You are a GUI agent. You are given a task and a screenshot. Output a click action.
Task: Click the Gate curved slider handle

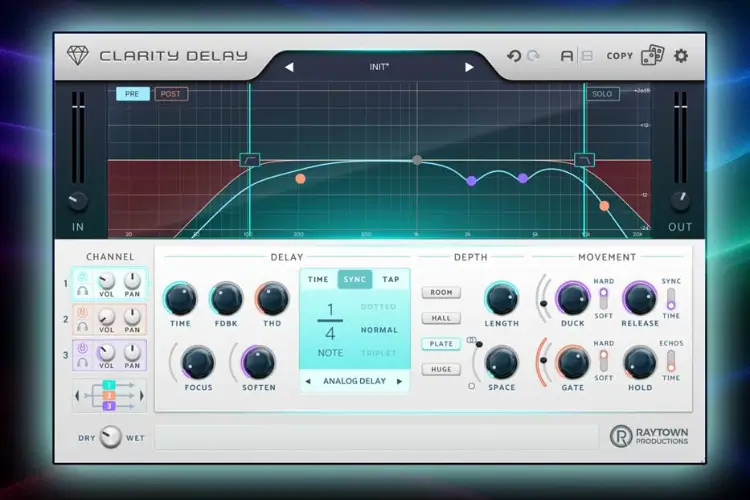coord(543,360)
